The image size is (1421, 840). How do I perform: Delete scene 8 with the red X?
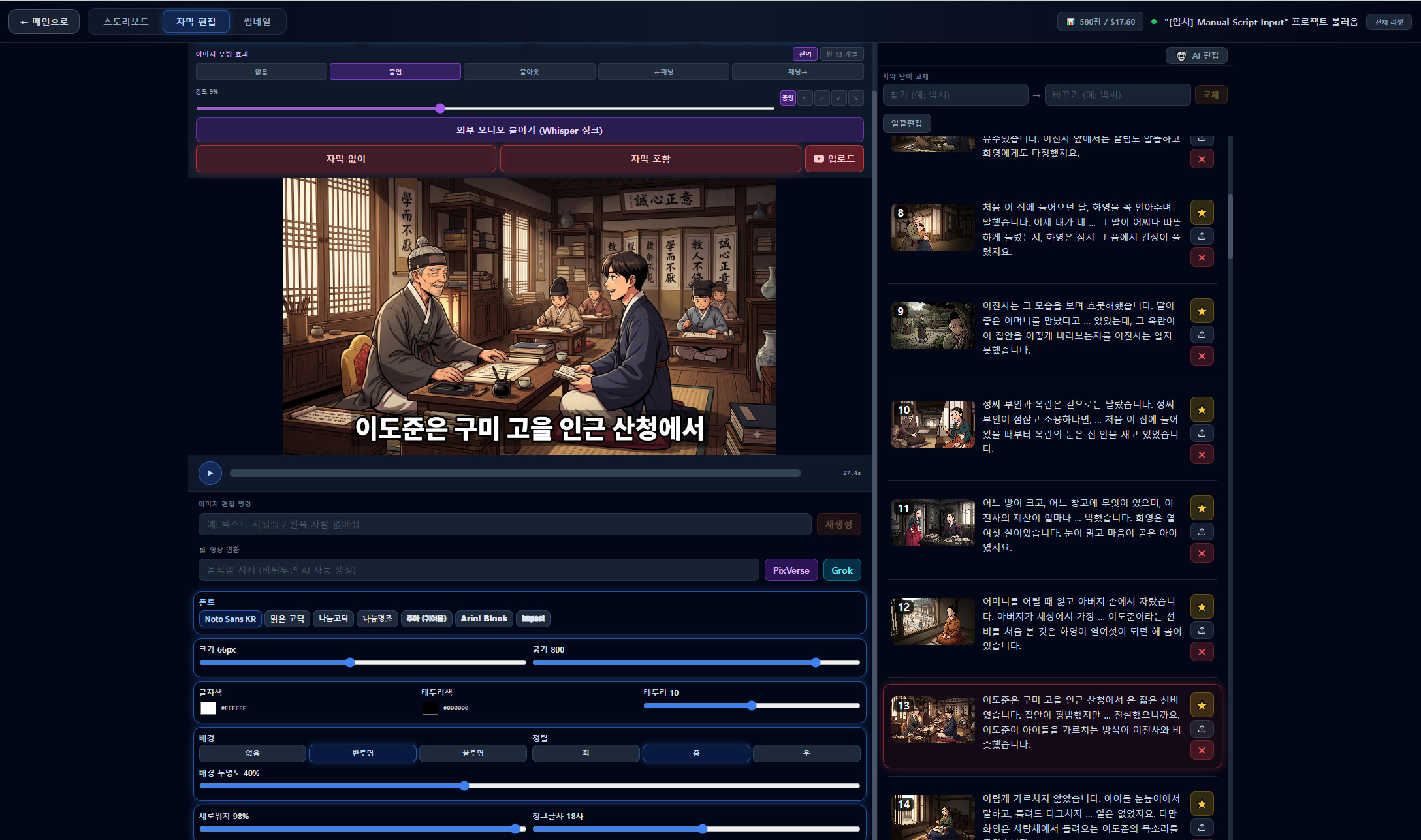point(1202,258)
